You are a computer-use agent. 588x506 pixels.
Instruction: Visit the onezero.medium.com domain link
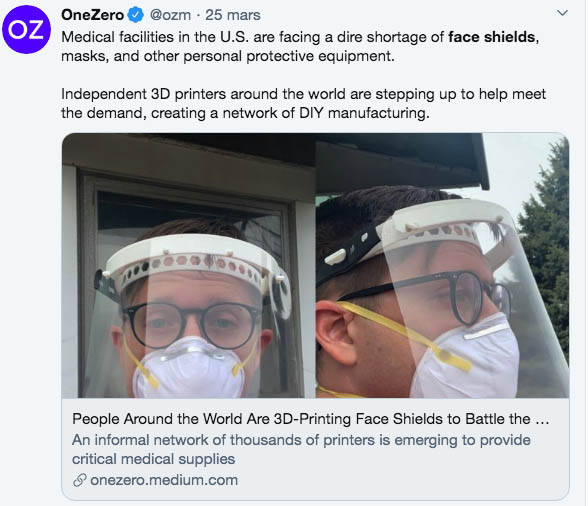pos(164,480)
